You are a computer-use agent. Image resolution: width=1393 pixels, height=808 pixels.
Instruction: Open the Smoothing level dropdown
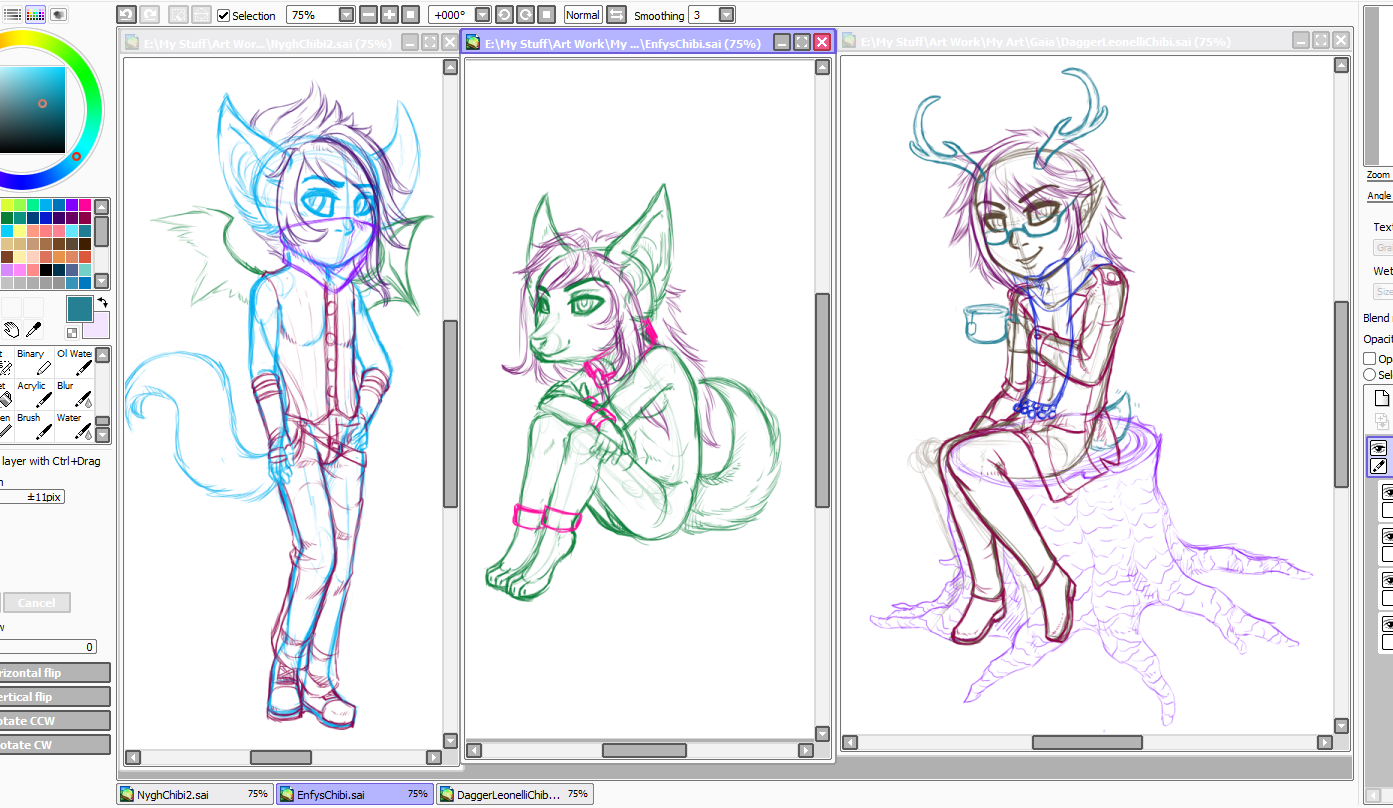click(726, 15)
